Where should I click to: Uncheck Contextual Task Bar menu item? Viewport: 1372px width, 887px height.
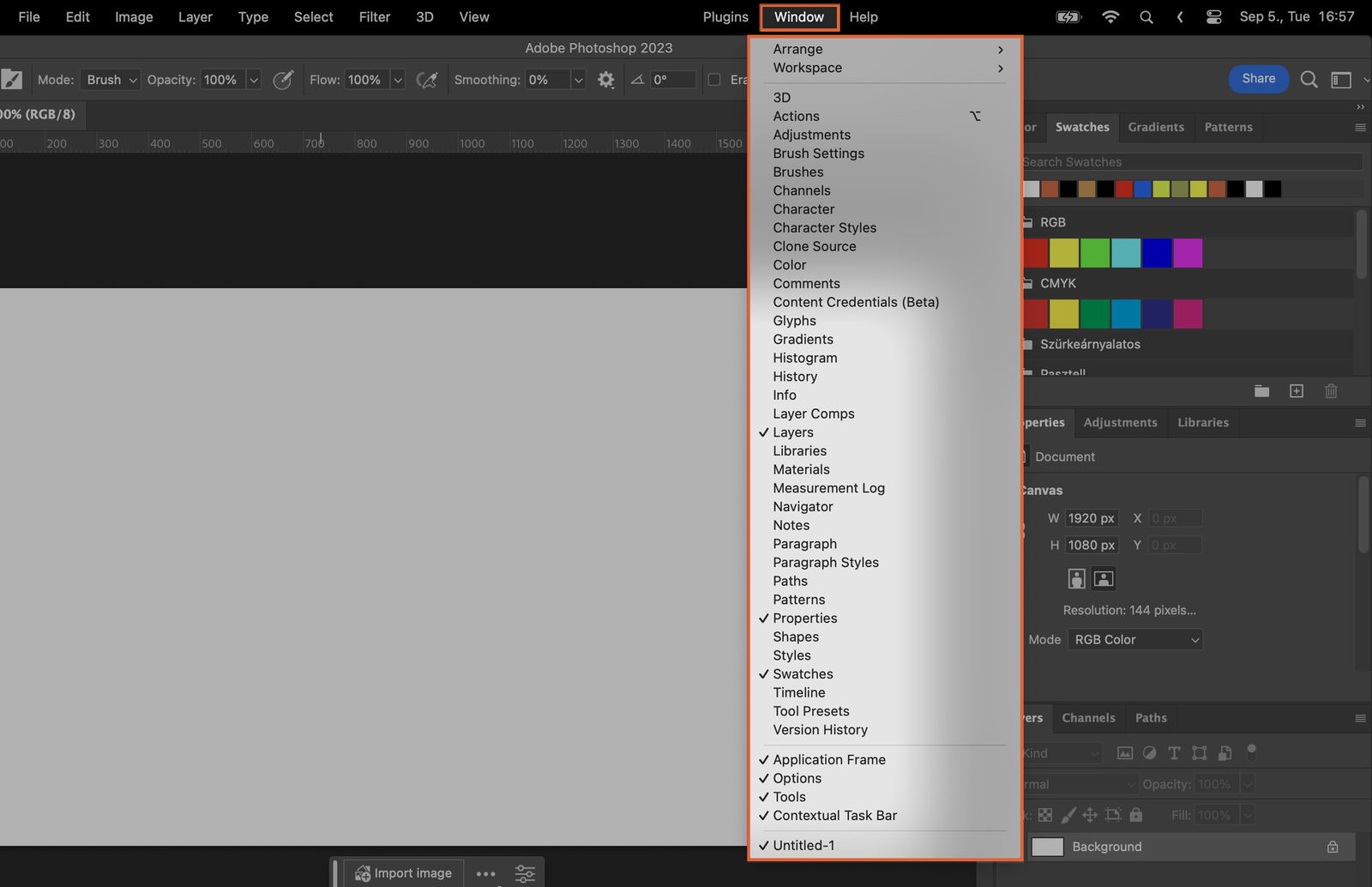[x=834, y=816]
